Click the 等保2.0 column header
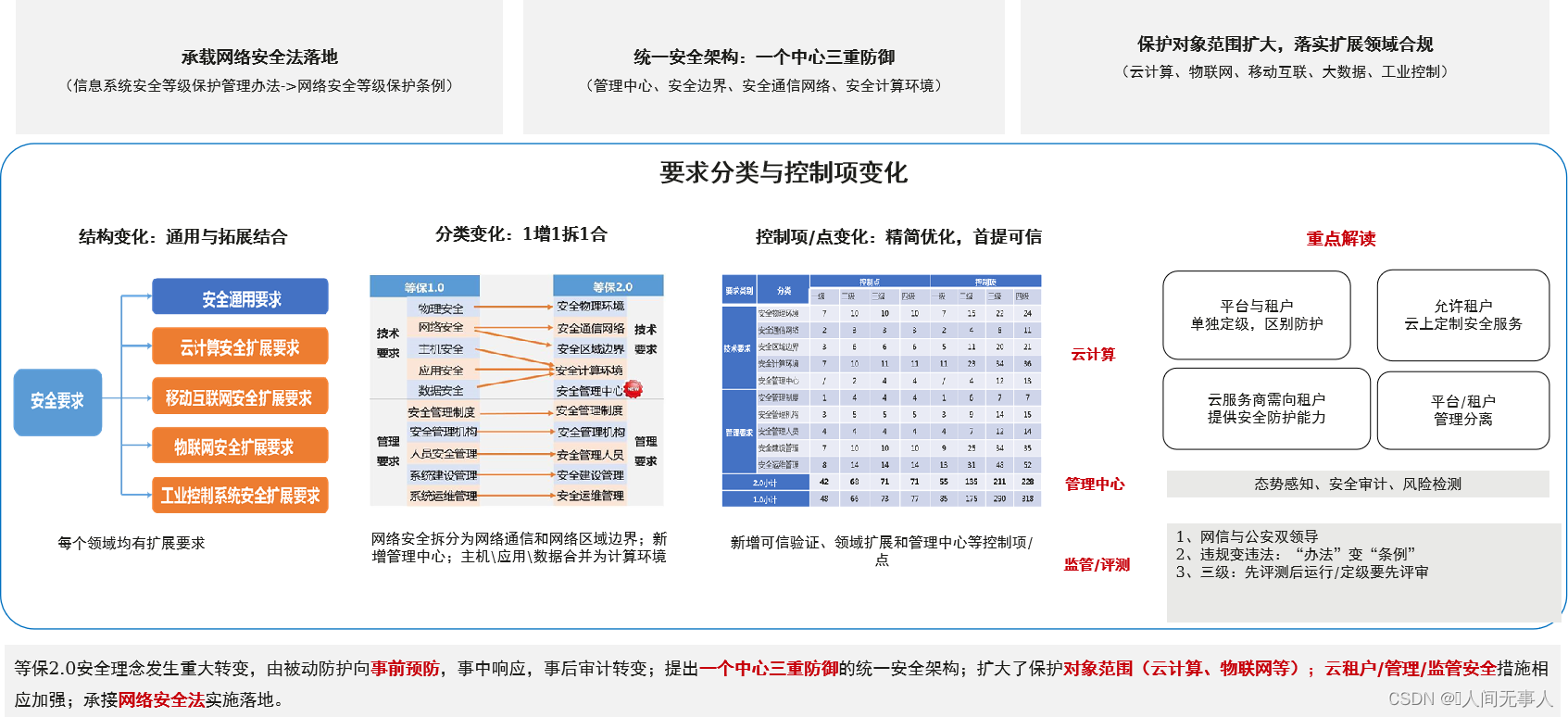Viewport: 1568px width, 717px height. click(x=608, y=286)
